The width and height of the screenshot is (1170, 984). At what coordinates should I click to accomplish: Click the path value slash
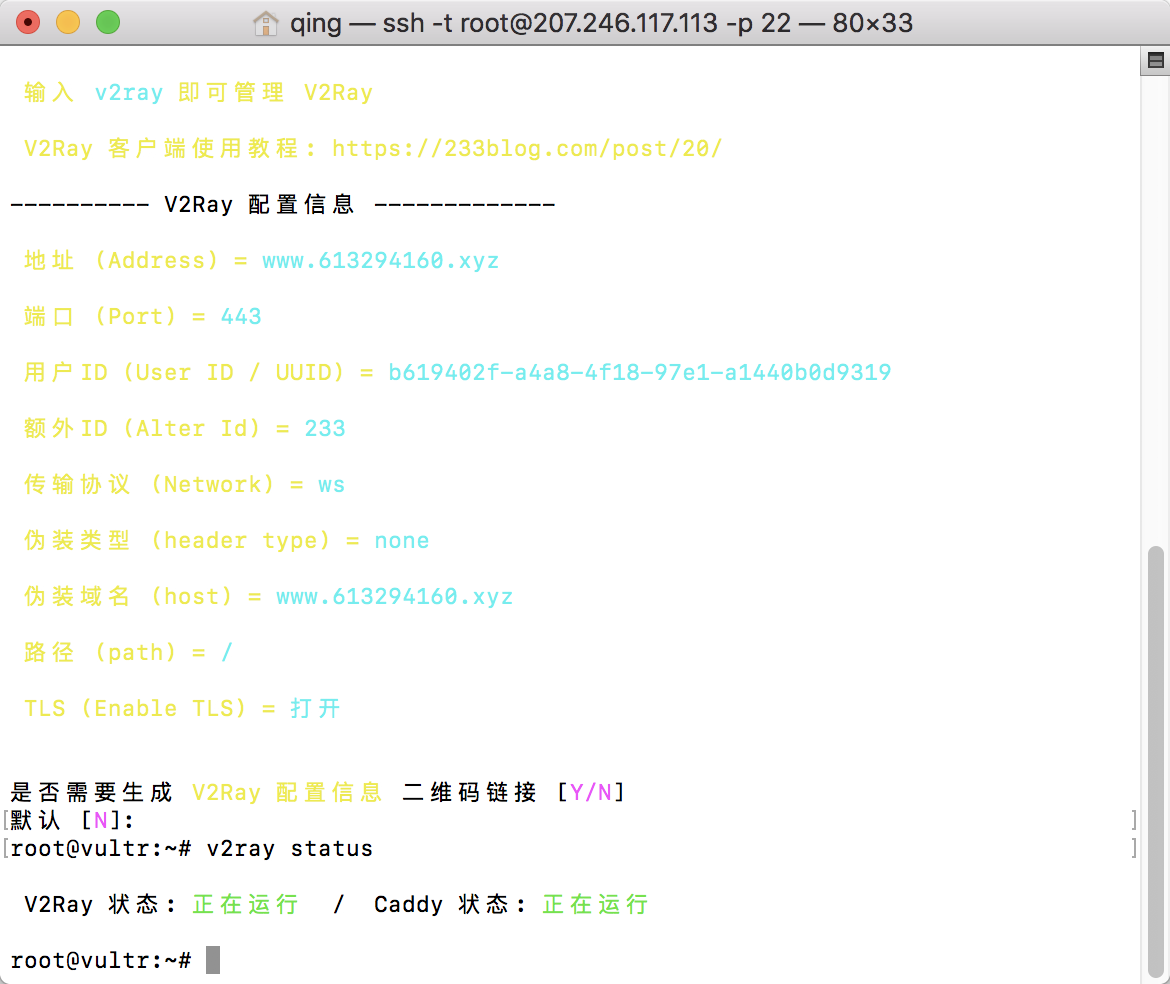[x=227, y=652]
